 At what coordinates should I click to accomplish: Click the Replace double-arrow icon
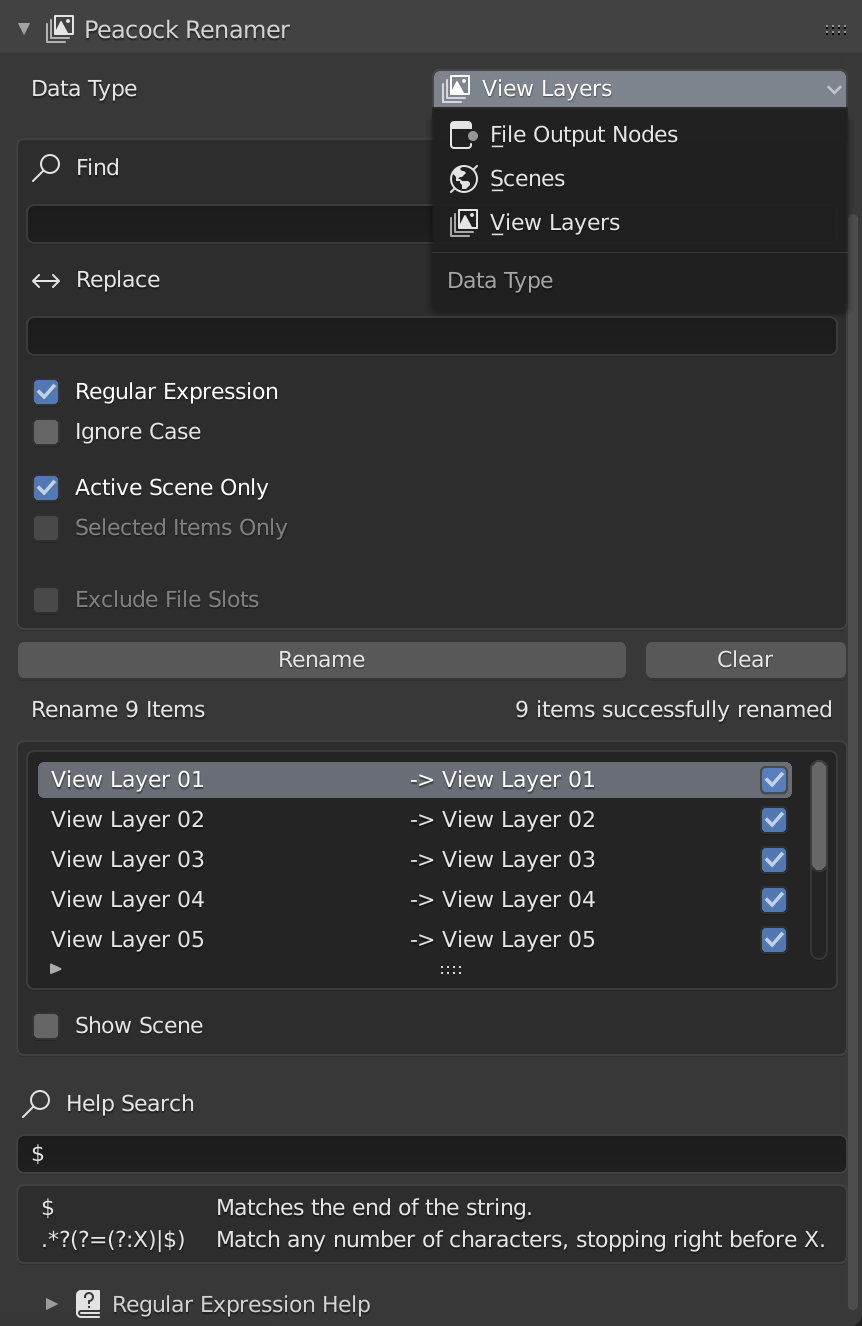[46, 280]
